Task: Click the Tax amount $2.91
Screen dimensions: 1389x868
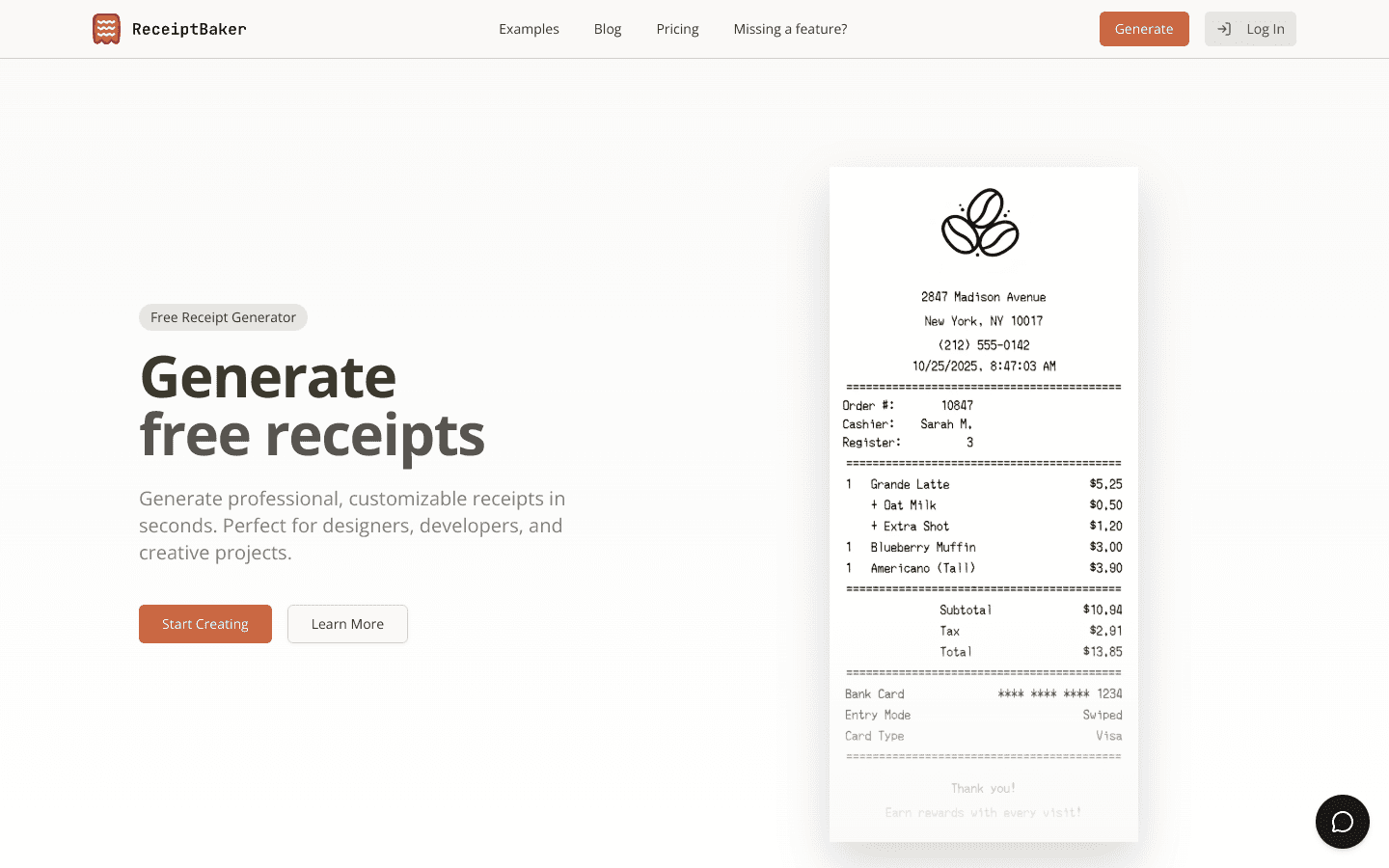Action: point(1105,631)
